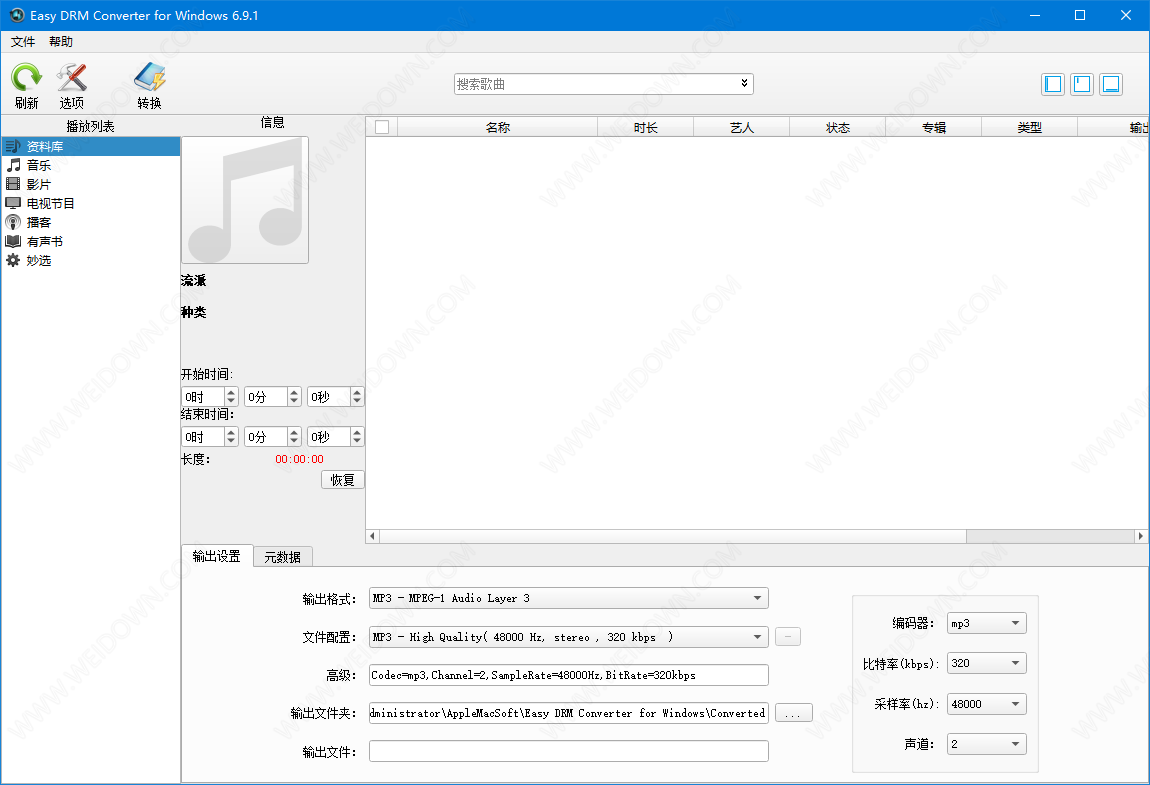Start conversion with 转换 icon
Screen dimensions: 1150x785
pos(150,86)
